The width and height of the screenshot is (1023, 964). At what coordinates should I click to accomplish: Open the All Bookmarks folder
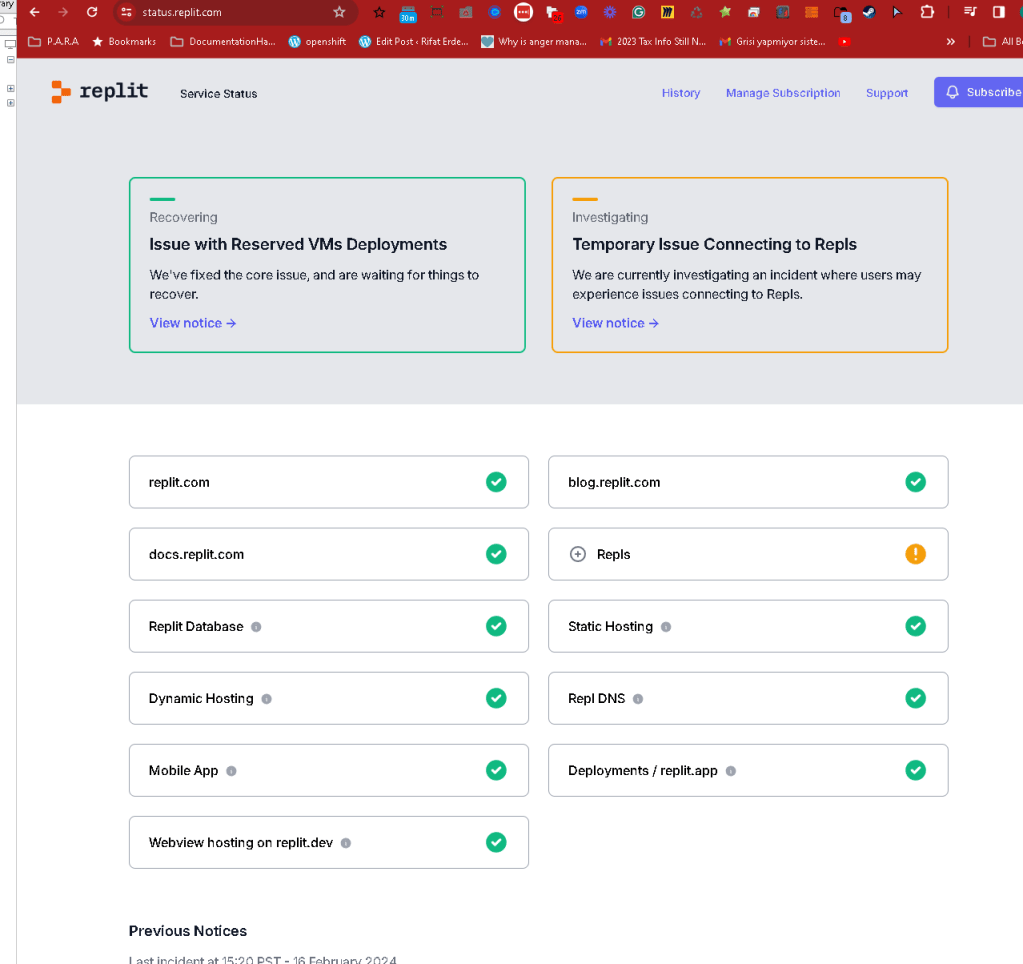[x=1002, y=42]
